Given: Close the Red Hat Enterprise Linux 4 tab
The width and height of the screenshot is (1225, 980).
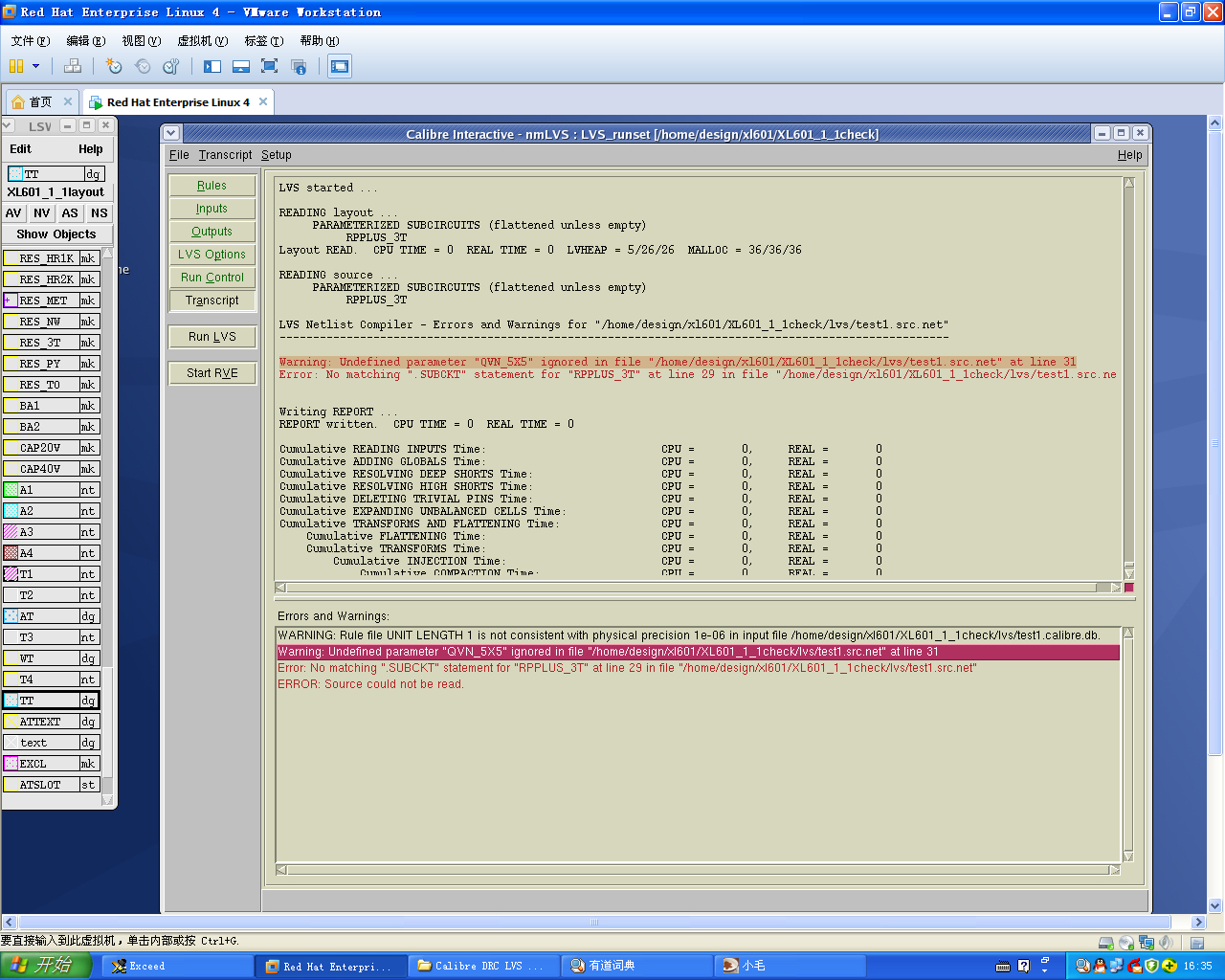Looking at the screenshot, I should pyautogui.click(x=263, y=101).
